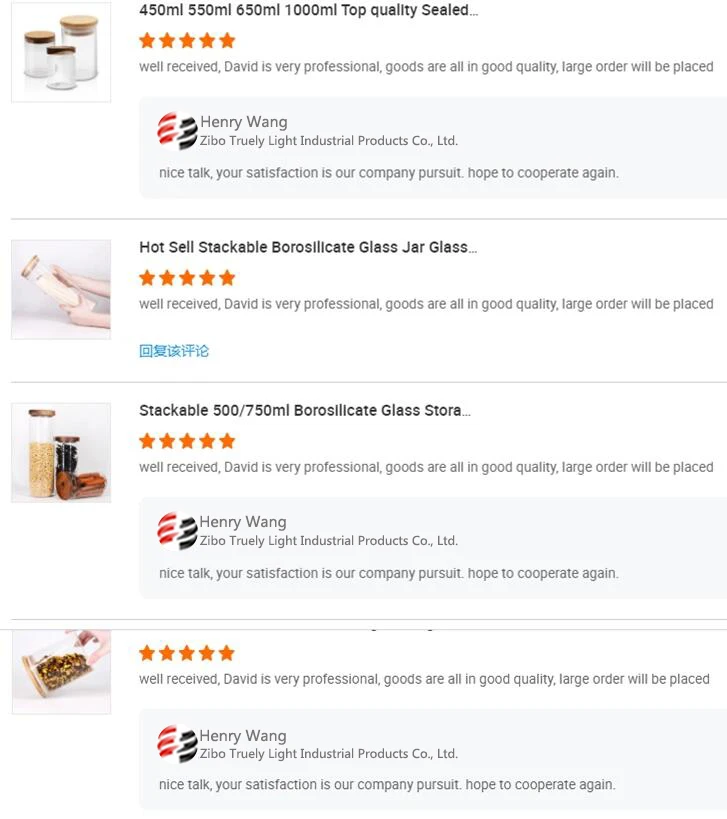The width and height of the screenshot is (727, 819).
Task: Click the reply text in first seller response
Action: click(x=388, y=173)
